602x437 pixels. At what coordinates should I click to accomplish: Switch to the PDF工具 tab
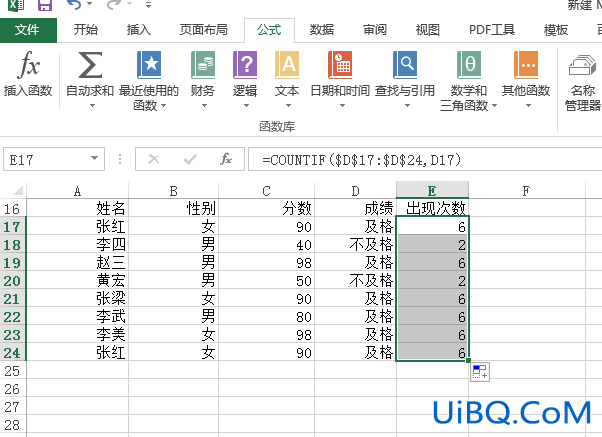tap(492, 30)
